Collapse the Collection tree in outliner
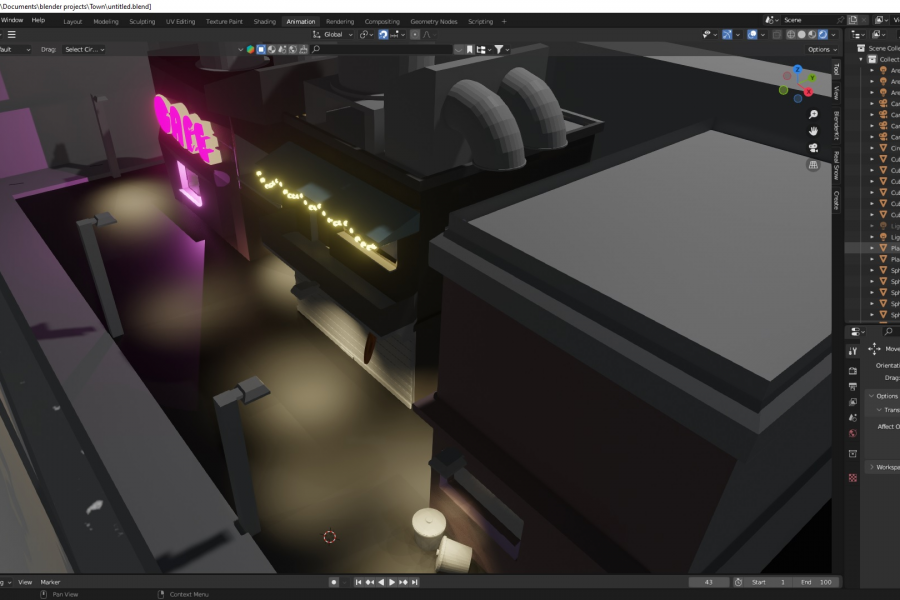The height and width of the screenshot is (600, 900). pos(861,59)
